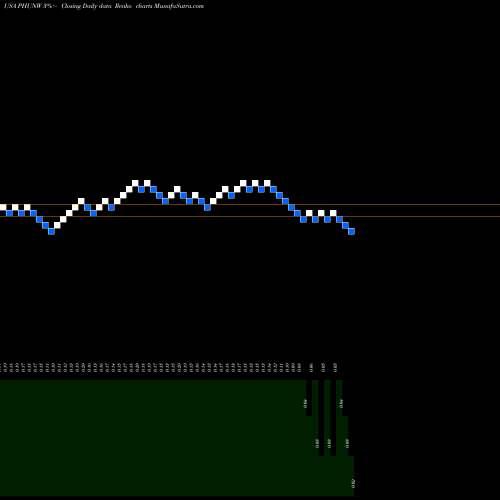This screenshot has width=500, height=500.
Task: Select the final blue Renko brick
Action: coord(351,231)
